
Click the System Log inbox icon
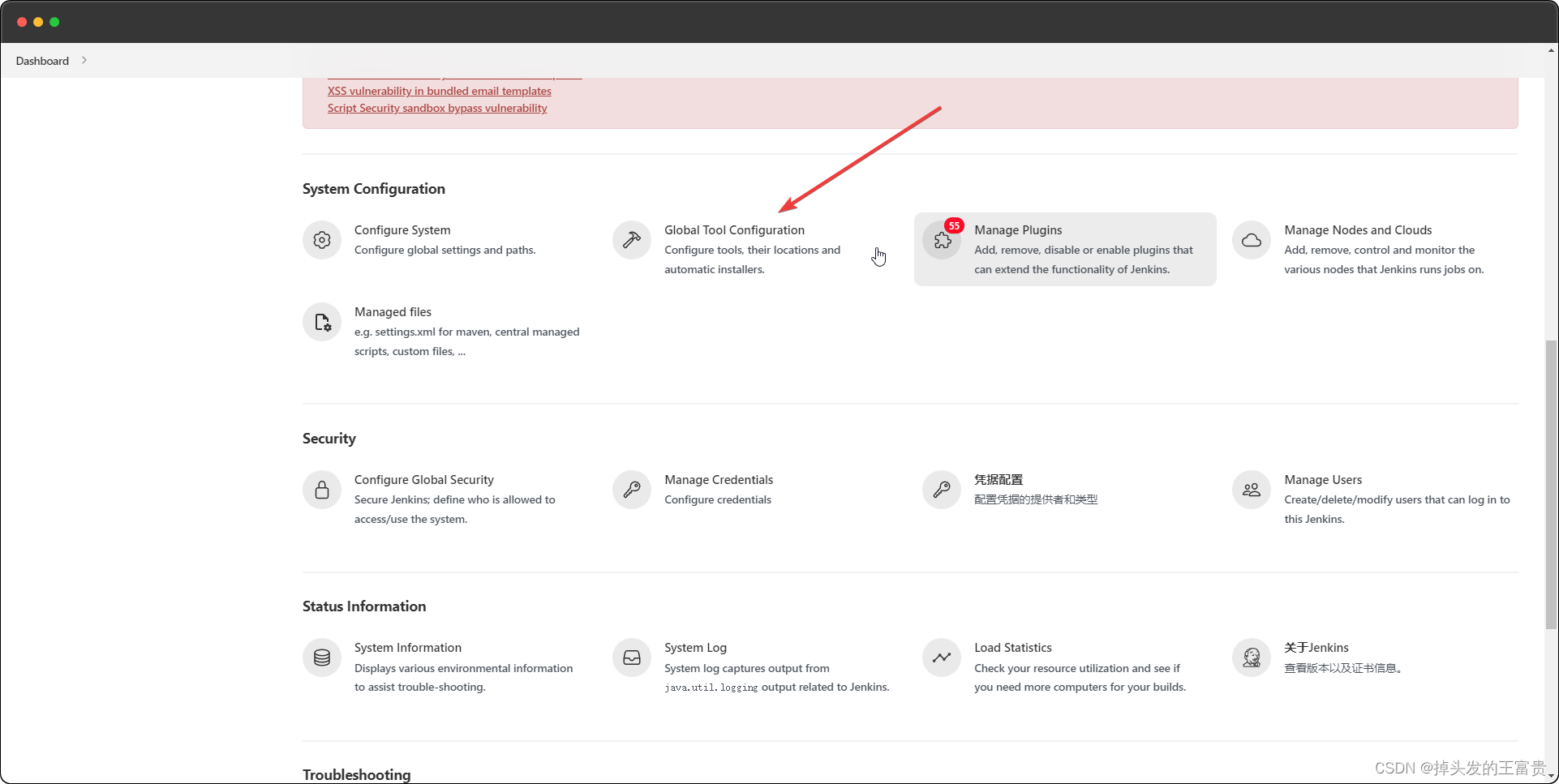pyautogui.click(x=631, y=657)
